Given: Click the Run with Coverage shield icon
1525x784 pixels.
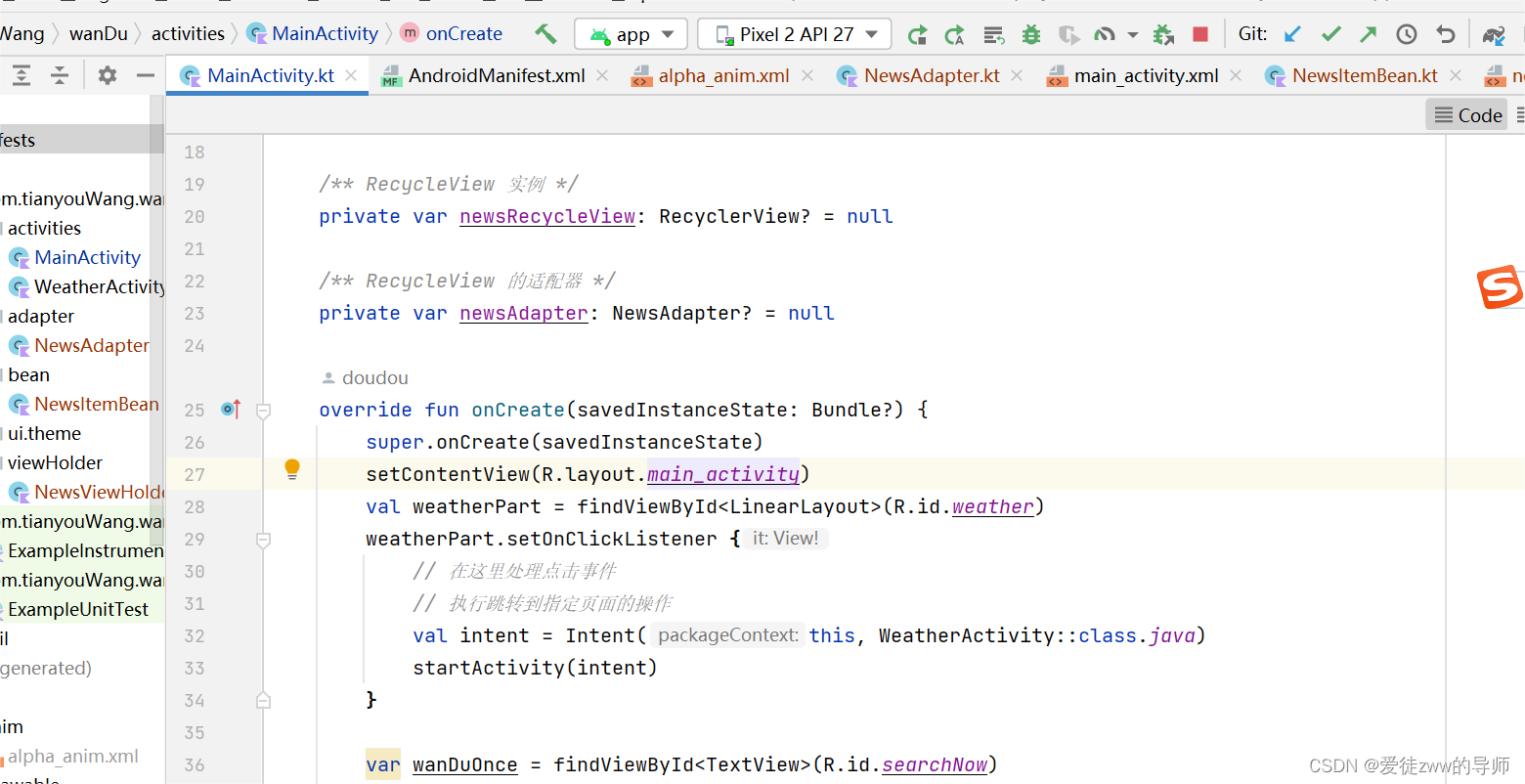Looking at the screenshot, I should [1068, 35].
